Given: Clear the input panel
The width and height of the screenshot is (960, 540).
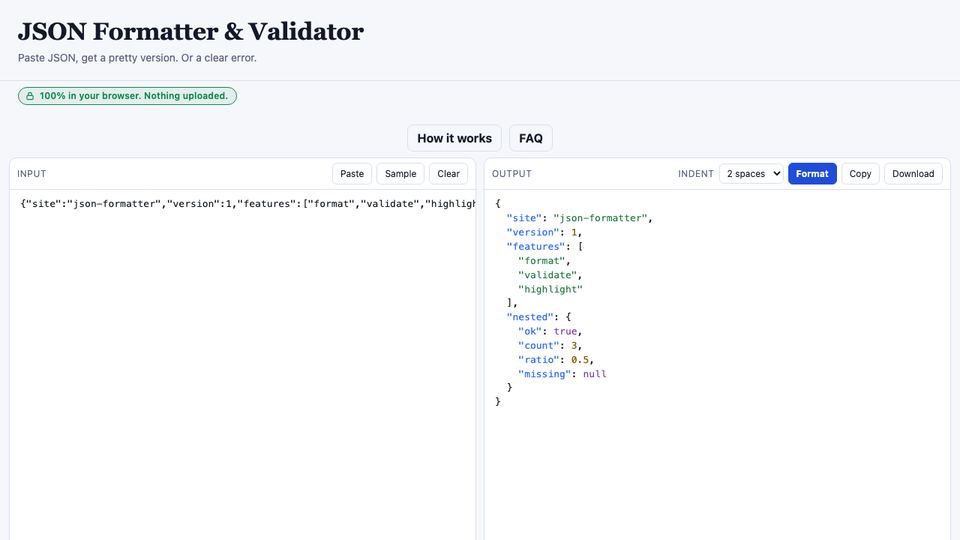Looking at the screenshot, I should point(448,174).
